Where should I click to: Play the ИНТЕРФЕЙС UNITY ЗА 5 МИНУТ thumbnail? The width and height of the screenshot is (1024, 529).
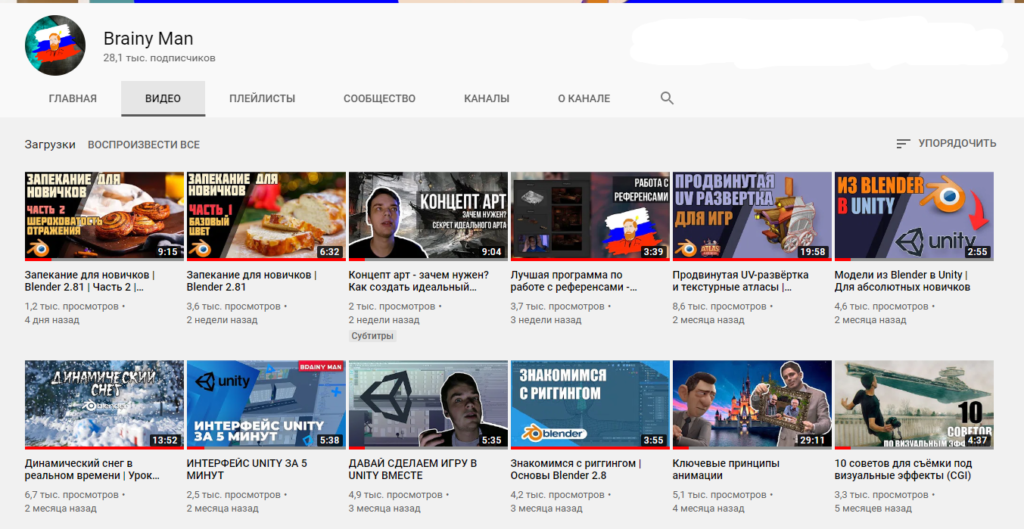[x=266, y=404]
